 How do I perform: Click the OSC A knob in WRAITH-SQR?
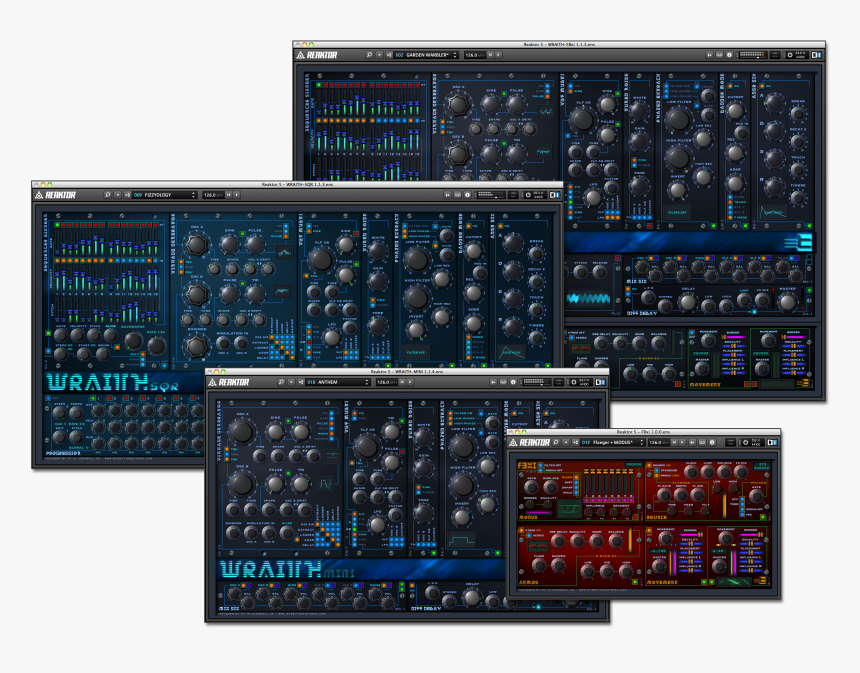tap(197, 245)
